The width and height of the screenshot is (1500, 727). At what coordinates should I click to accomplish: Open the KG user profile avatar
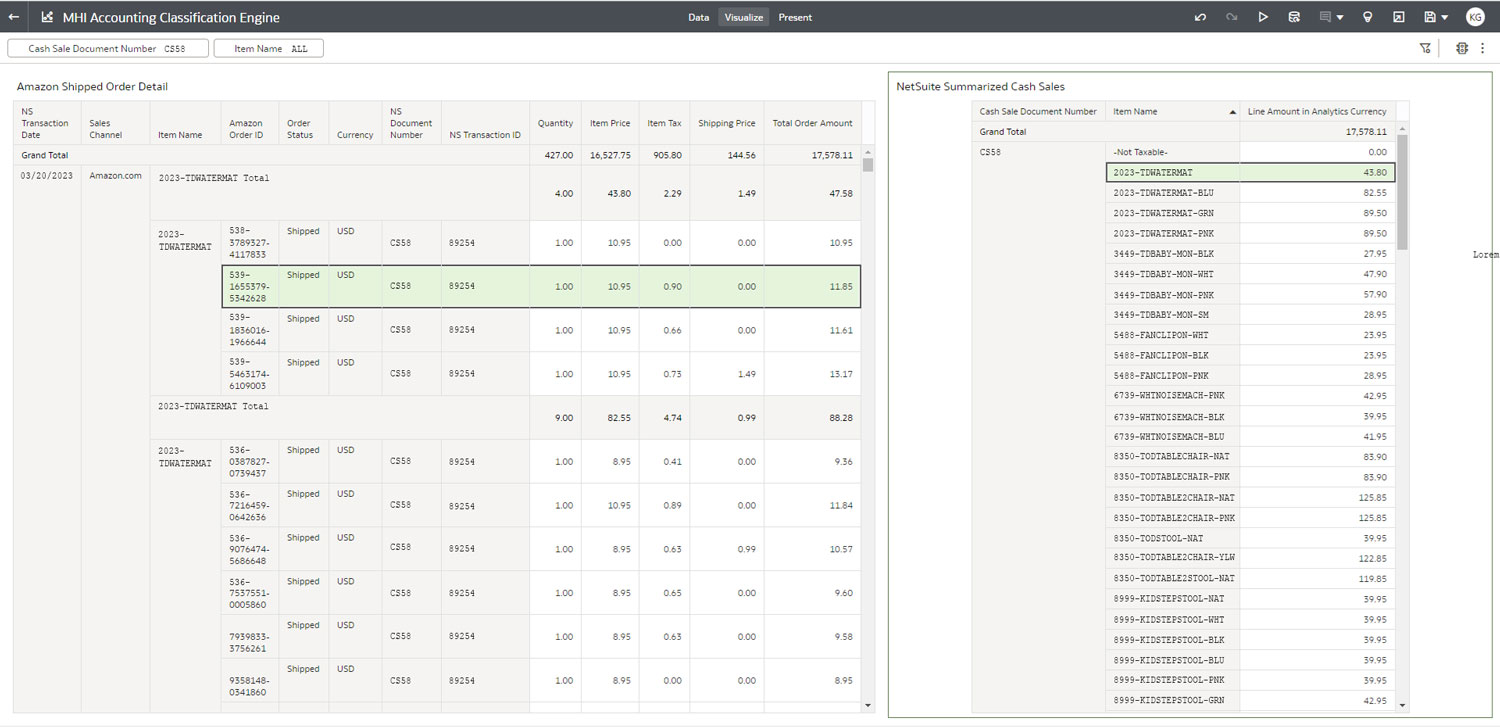click(1475, 17)
